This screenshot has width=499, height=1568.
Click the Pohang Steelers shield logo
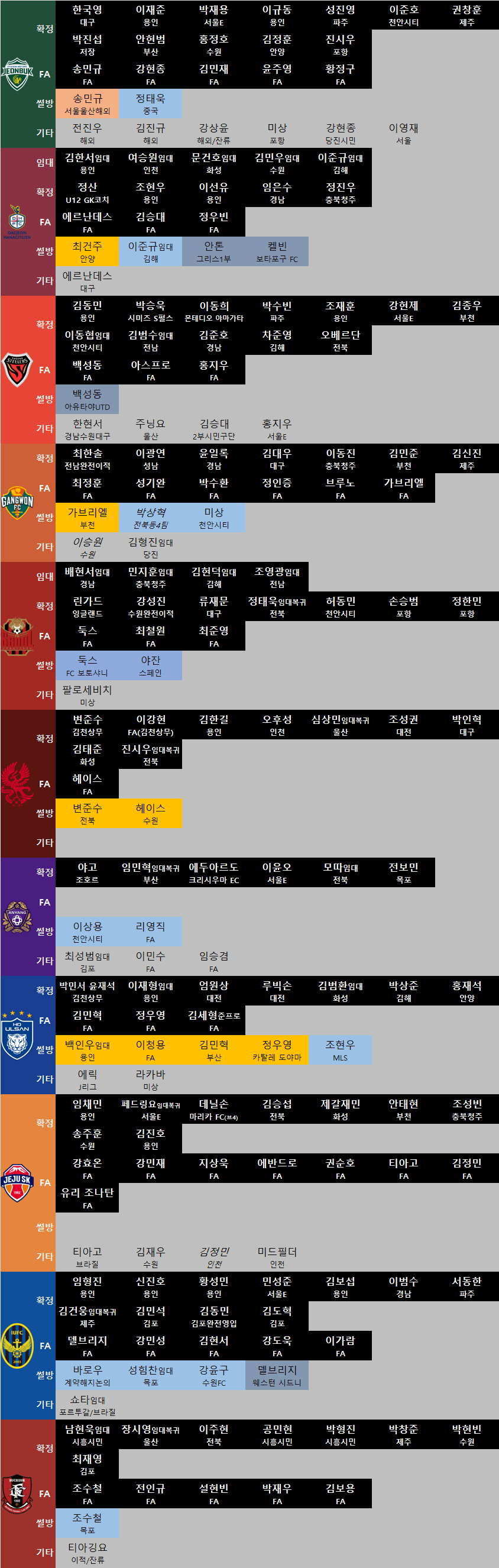[17, 370]
